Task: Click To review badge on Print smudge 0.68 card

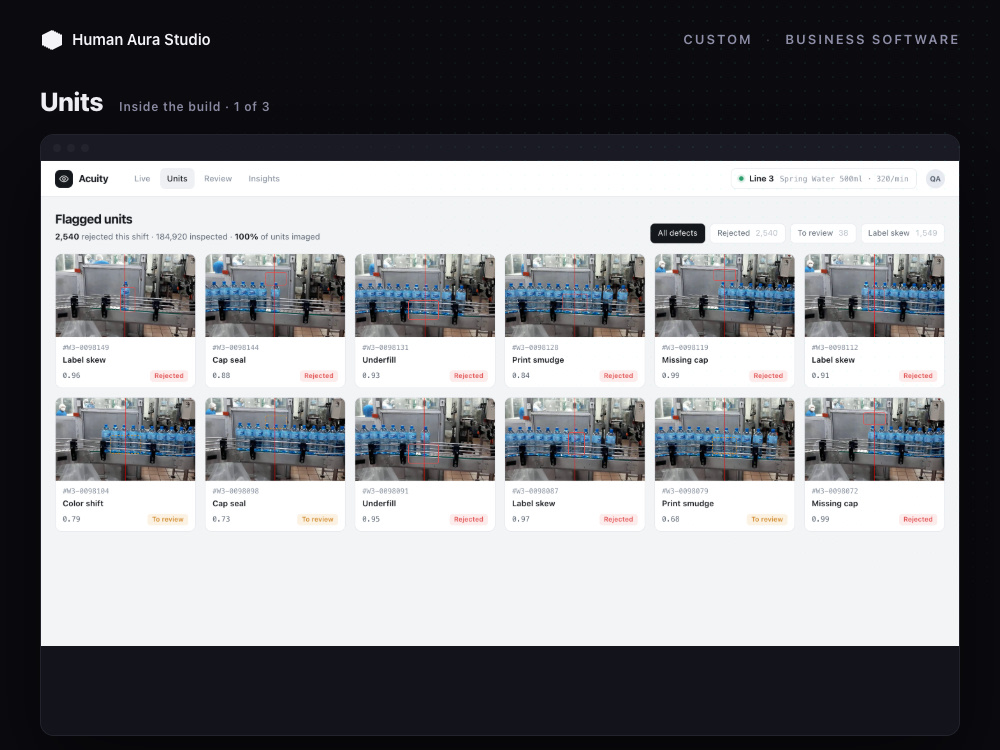Action: coord(767,519)
